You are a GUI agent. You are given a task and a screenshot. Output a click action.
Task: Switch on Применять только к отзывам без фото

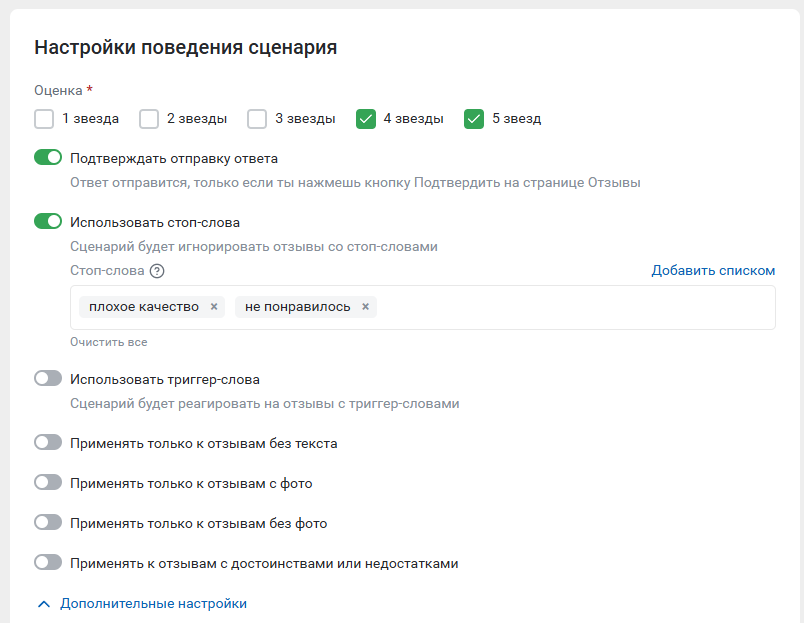(x=48, y=523)
